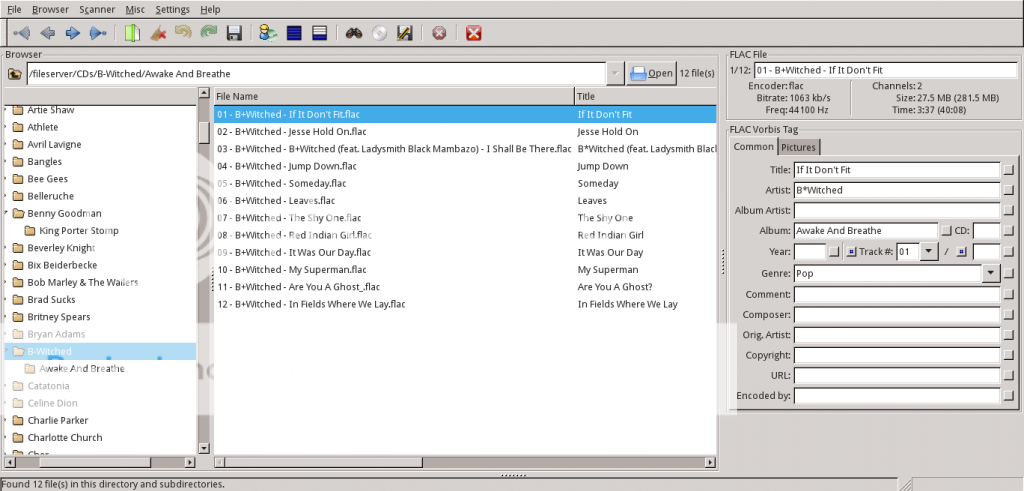Click the directory path input field
The width and height of the screenshot is (1024, 491).
316,74
